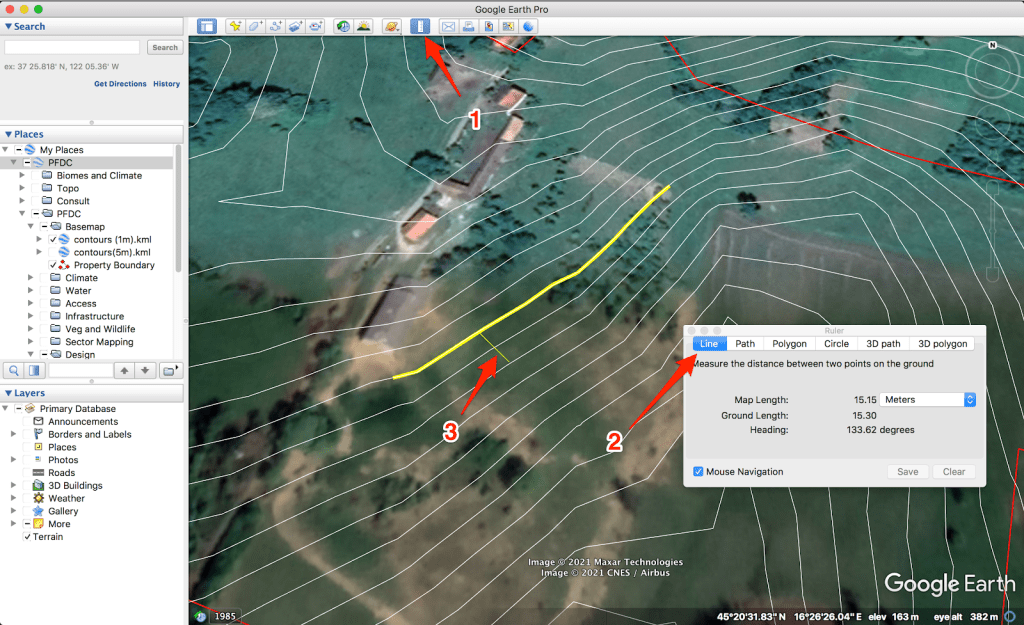Open the Meters unit dropdown
This screenshot has width=1024, height=625.
tap(927, 400)
